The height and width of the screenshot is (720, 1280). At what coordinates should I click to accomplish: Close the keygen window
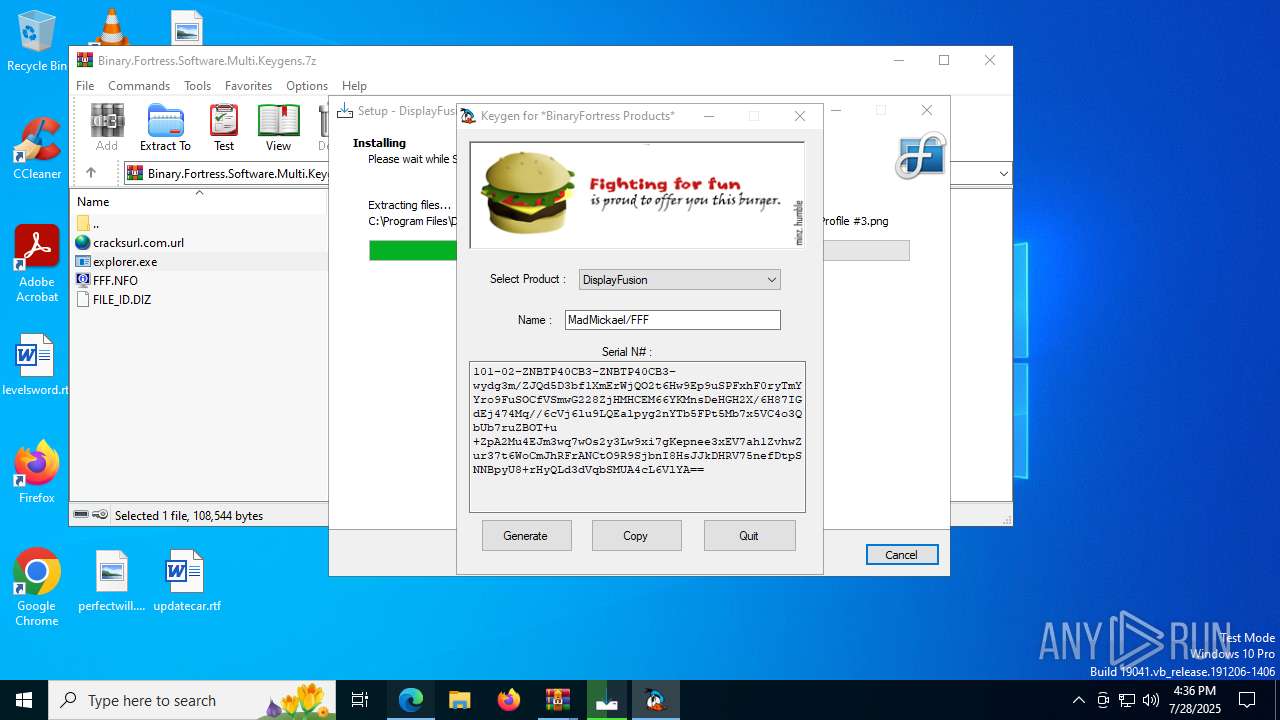[x=800, y=116]
